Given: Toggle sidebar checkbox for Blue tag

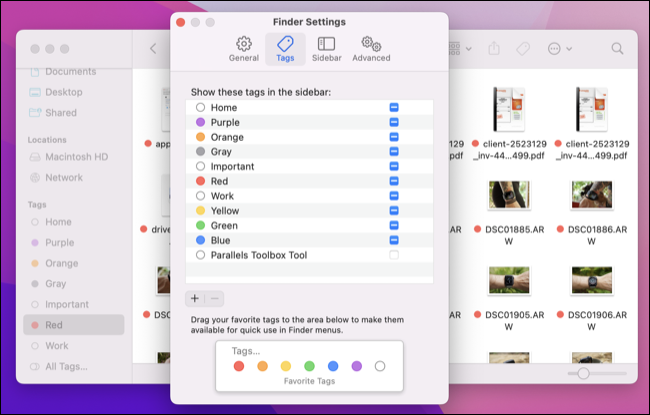Looking at the screenshot, I should point(394,240).
